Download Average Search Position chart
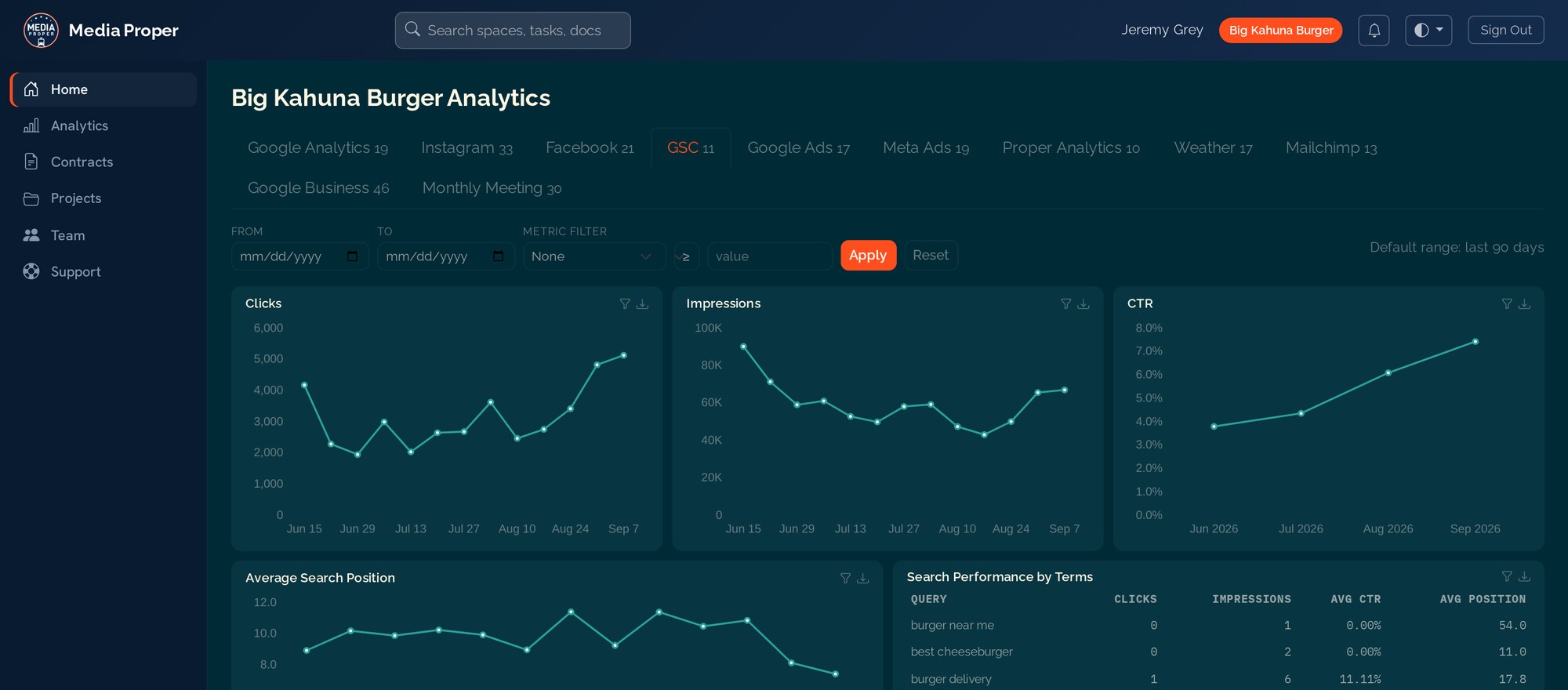 point(862,578)
